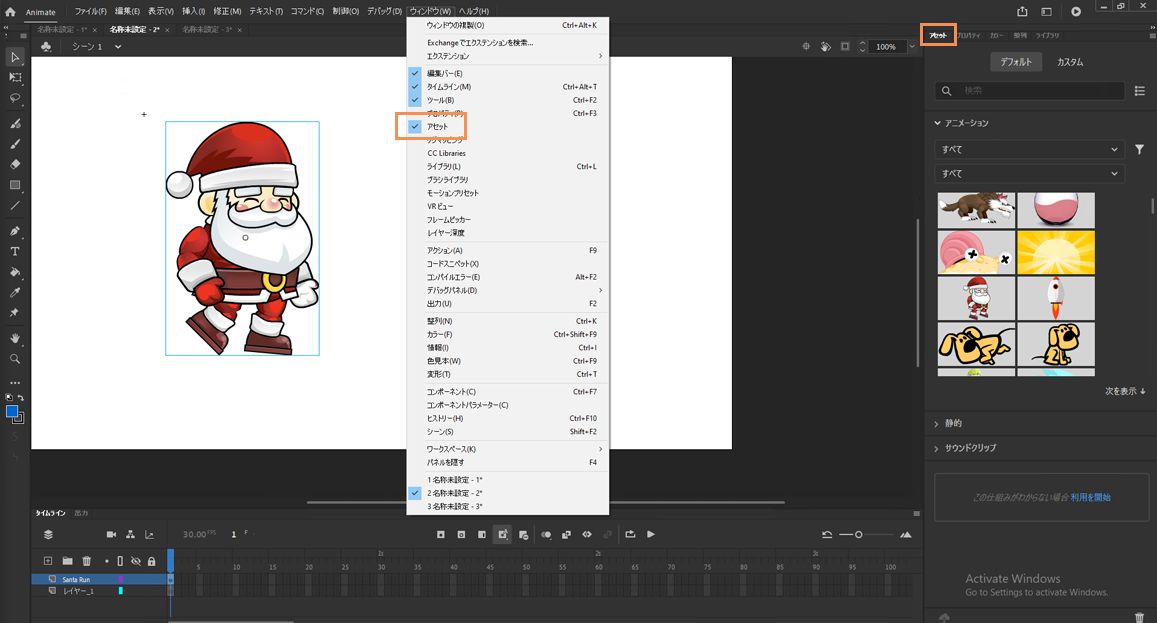Image resolution: width=1157 pixels, height=623 pixels.
Task: Select the Paint Bucket tool
Action: (x=15, y=272)
